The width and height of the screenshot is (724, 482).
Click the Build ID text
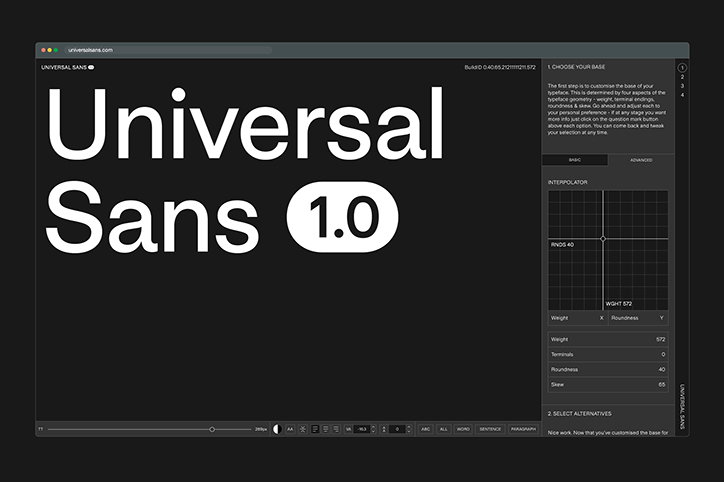point(500,67)
